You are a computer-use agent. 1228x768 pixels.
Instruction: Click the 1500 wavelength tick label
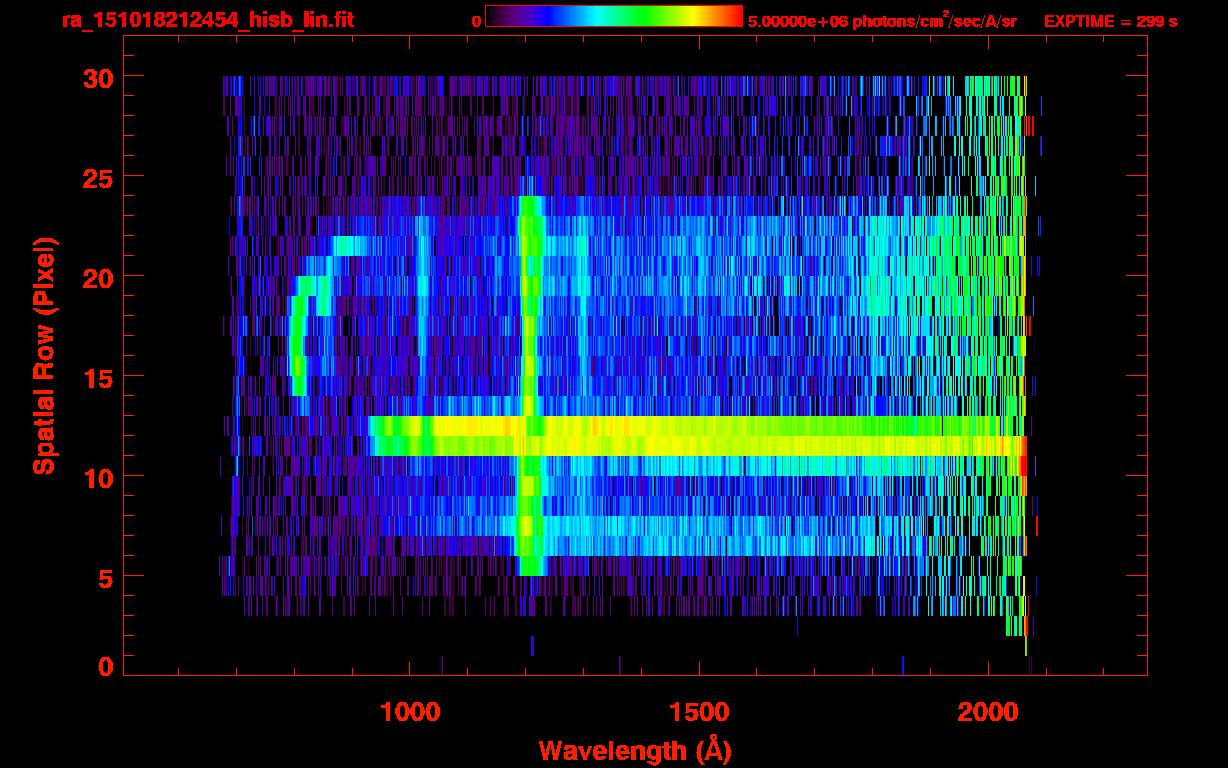pyautogui.click(x=698, y=712)
